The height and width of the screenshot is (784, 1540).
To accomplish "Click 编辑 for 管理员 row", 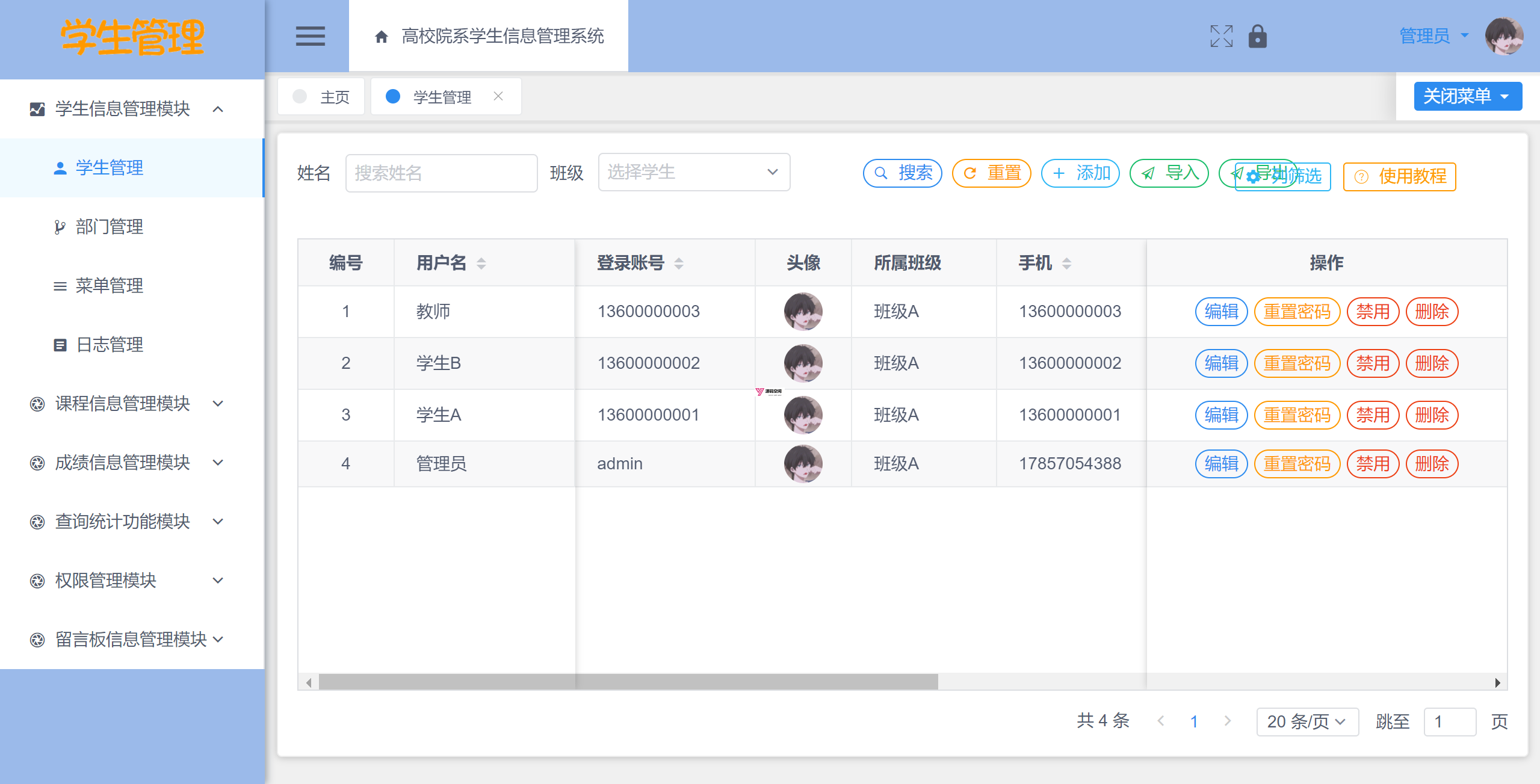I will pos(1221,464).
